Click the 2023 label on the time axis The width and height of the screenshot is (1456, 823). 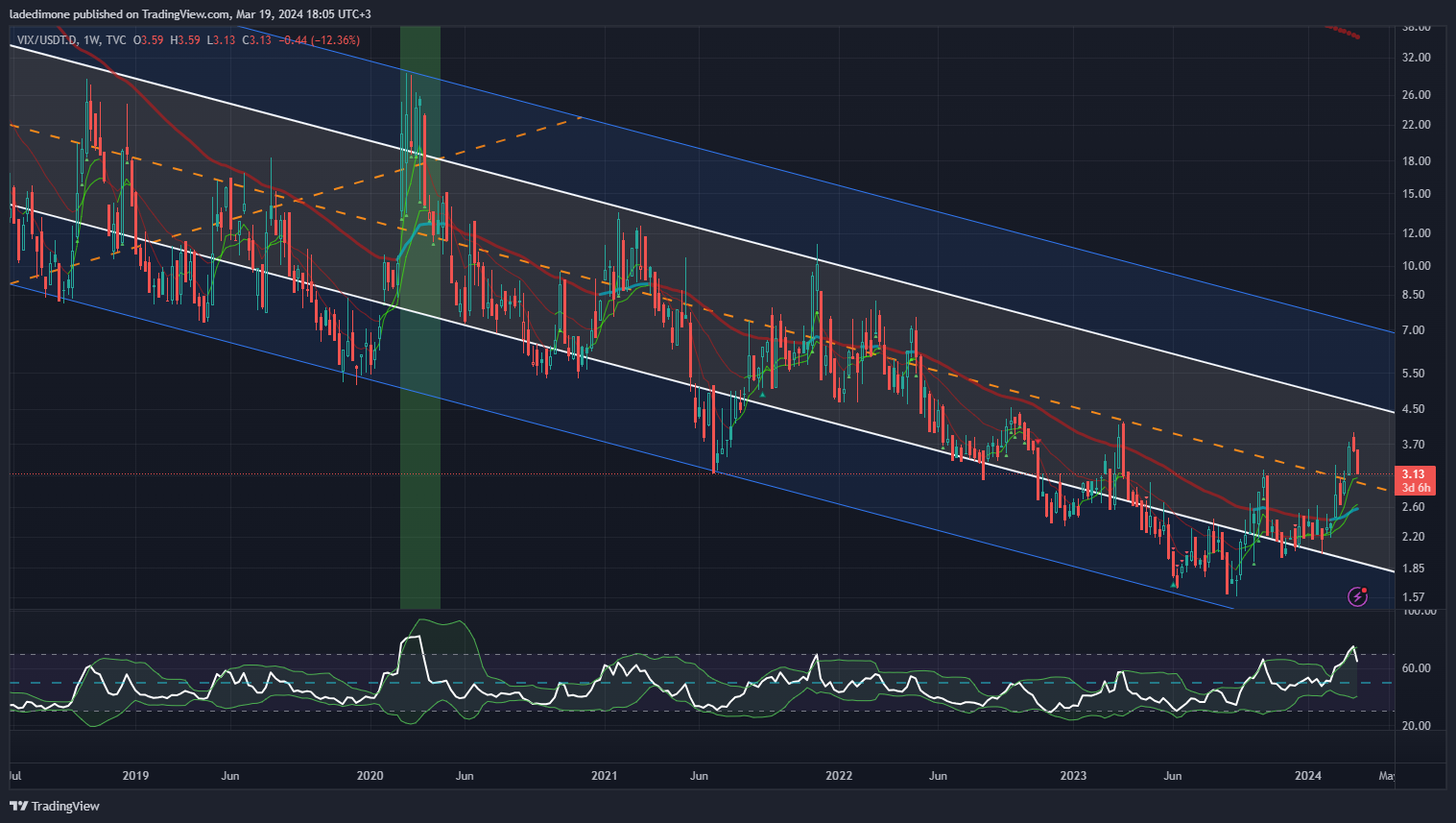click(1073, 776)
